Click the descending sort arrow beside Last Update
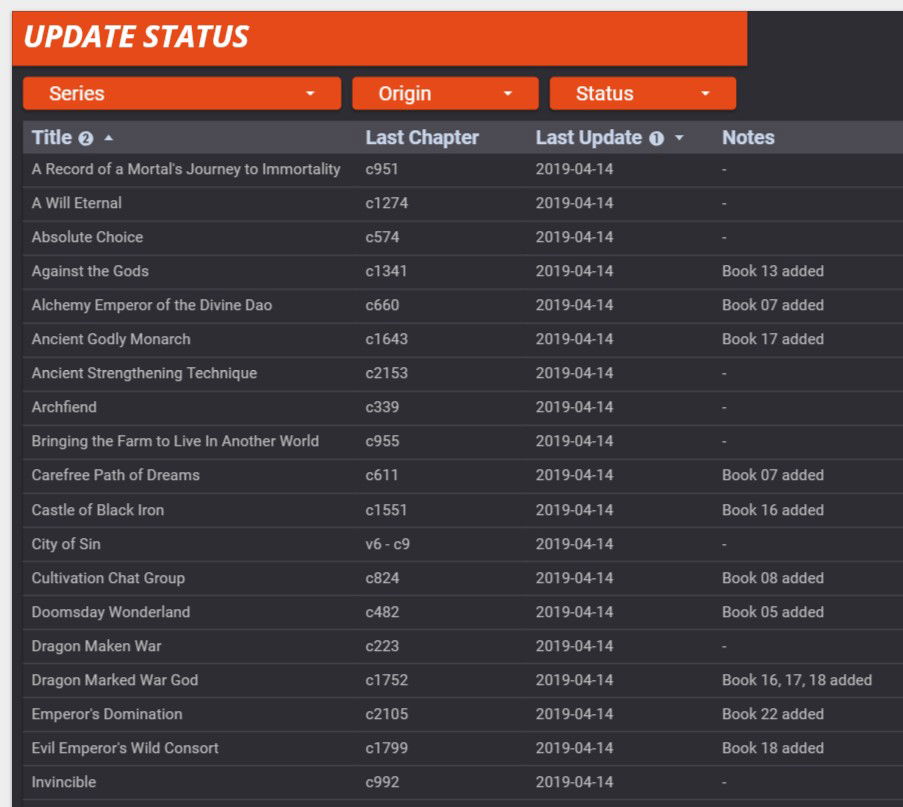The width and height of the screenshot is (903, 807). click(679, 138)
